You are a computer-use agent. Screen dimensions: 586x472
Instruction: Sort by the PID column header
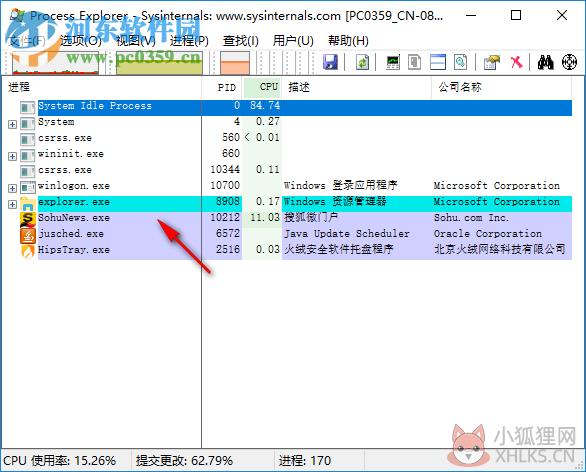click(223, 87)
